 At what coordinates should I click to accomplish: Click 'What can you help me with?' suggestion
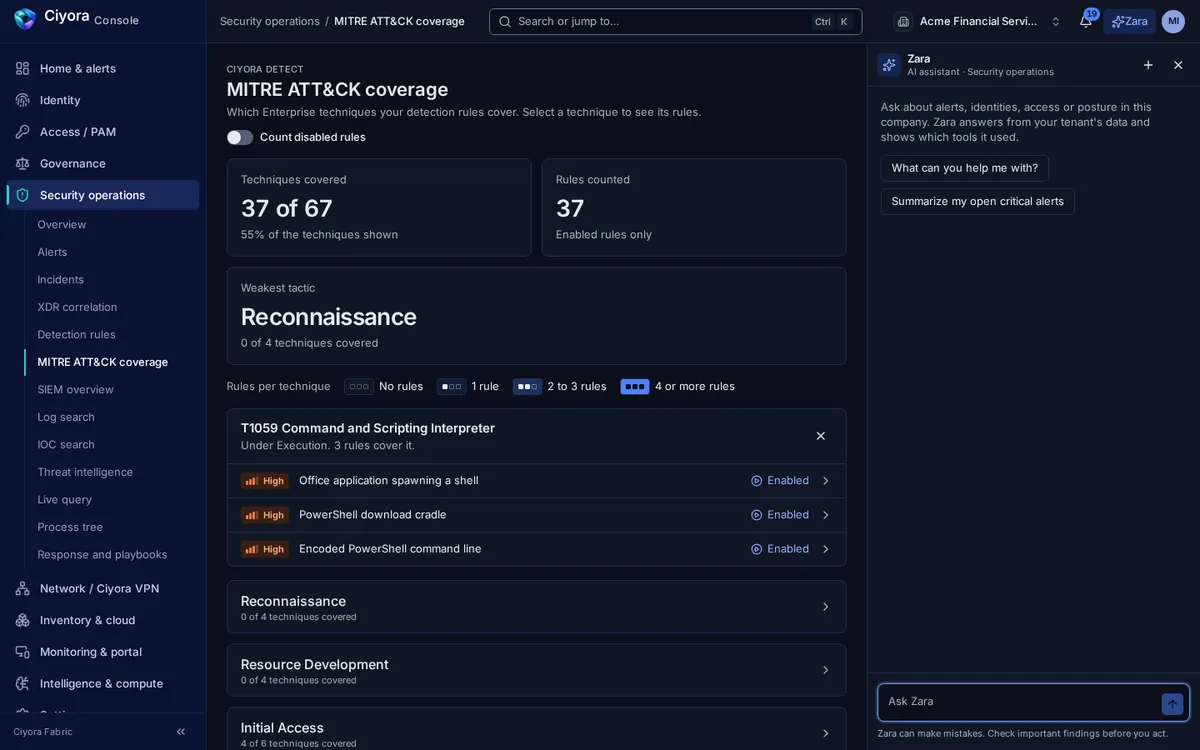coord(965,168)
